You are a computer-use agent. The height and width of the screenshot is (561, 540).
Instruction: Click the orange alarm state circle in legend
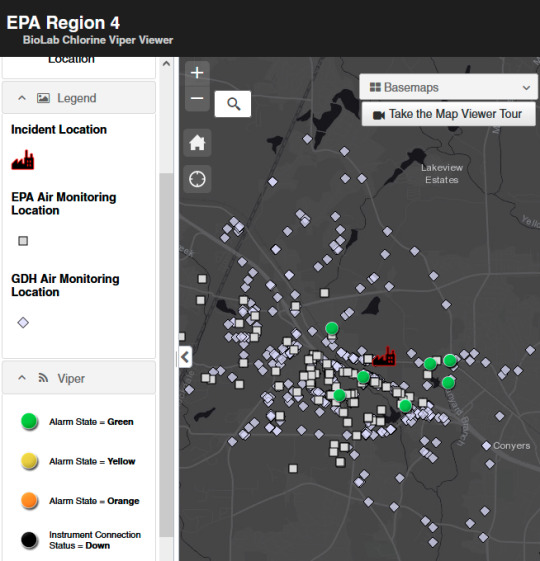click(x=29, y=500)
